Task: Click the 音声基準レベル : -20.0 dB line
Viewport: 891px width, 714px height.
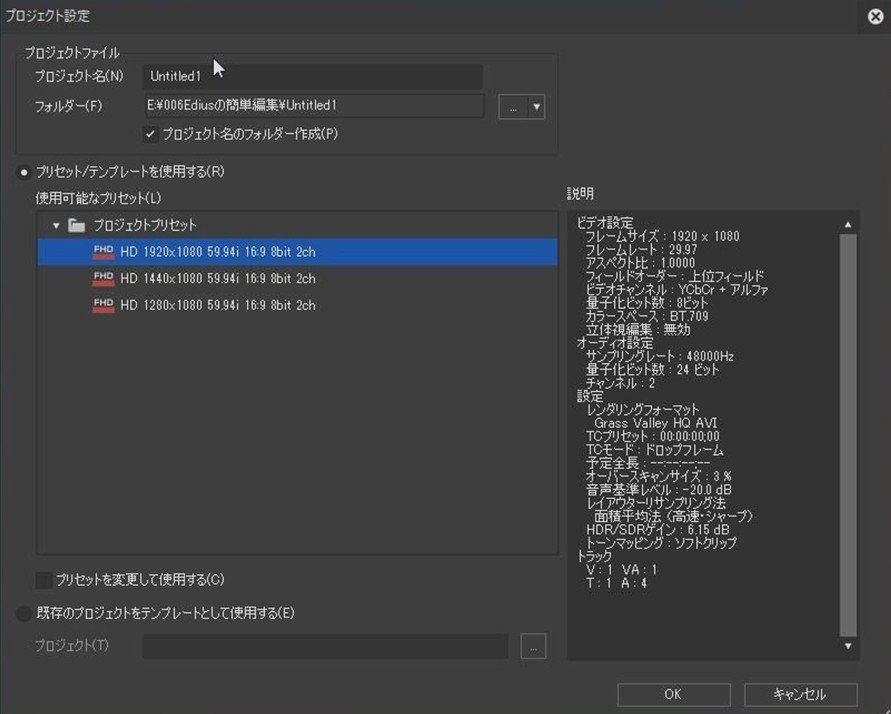Action: (658, 490)
